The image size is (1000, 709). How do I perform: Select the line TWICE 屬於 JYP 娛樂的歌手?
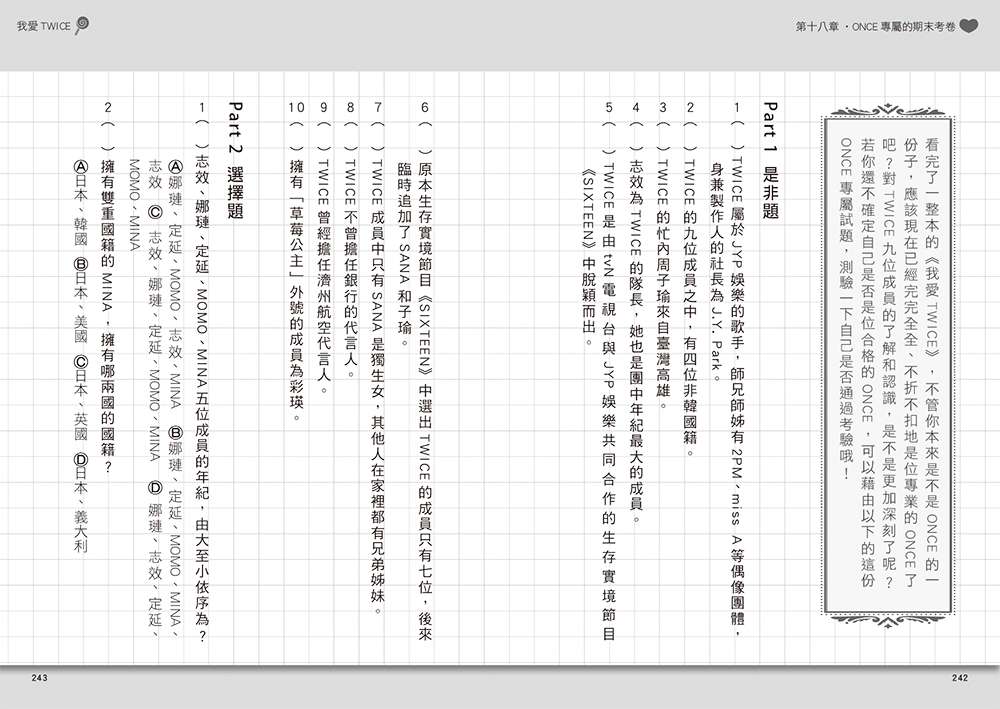click(738, 396)
